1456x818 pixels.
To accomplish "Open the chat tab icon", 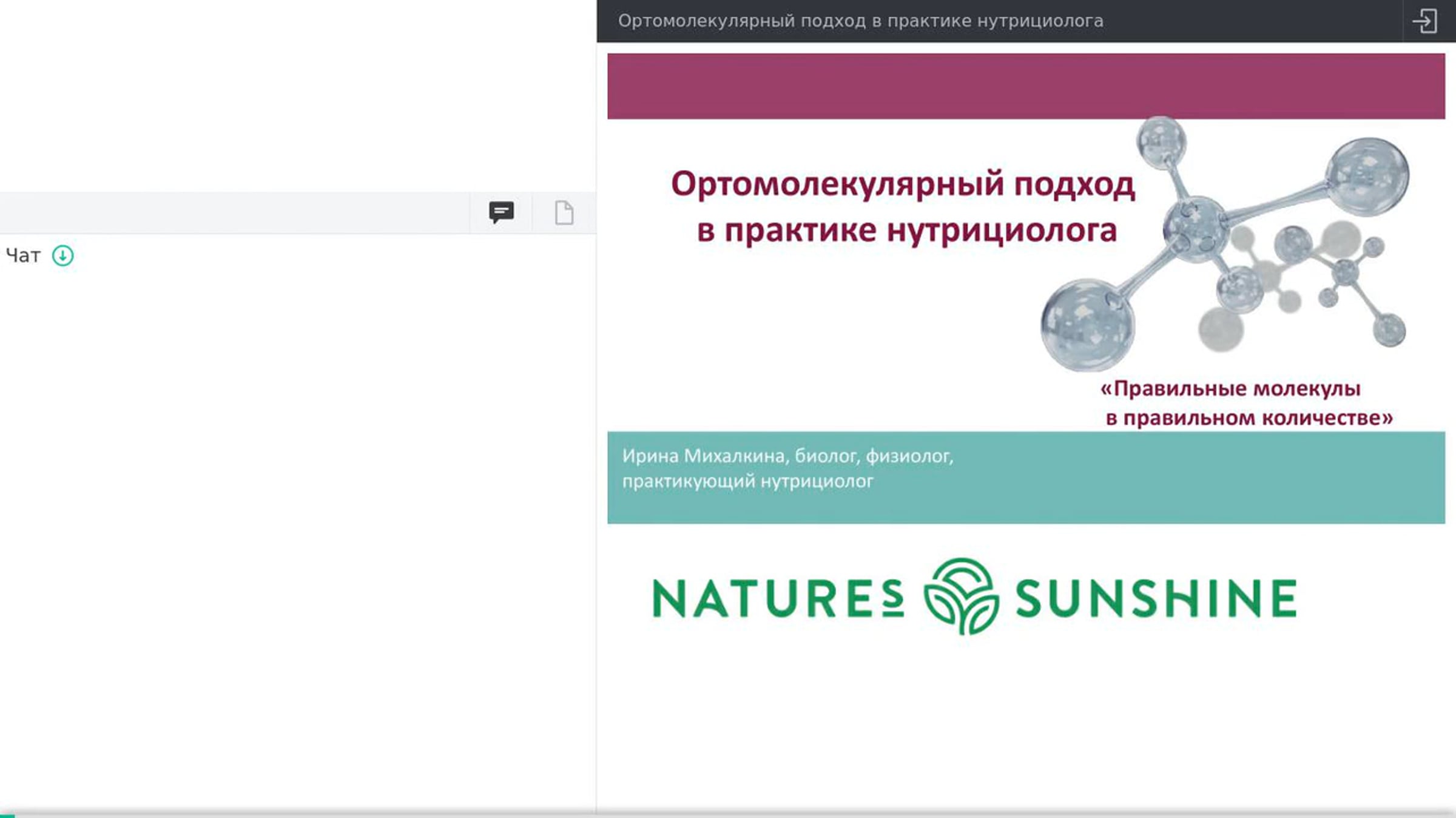I will [501, 212].
